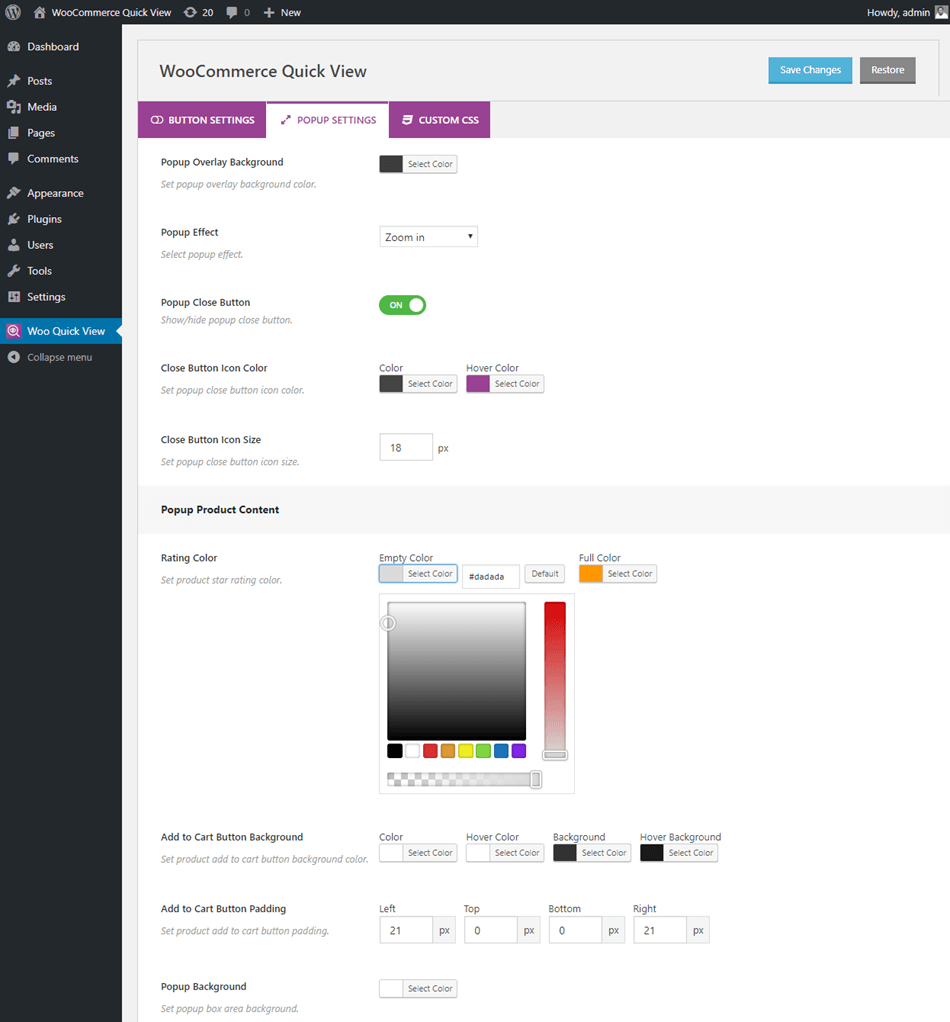Open the Posts menu item

(x=61, y=81)
